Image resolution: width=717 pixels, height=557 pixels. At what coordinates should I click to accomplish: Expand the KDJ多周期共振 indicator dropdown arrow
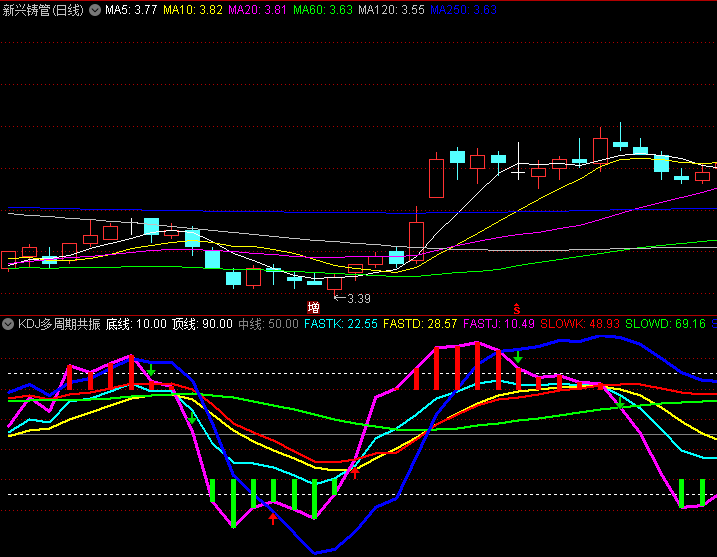[x=8, y=324]
